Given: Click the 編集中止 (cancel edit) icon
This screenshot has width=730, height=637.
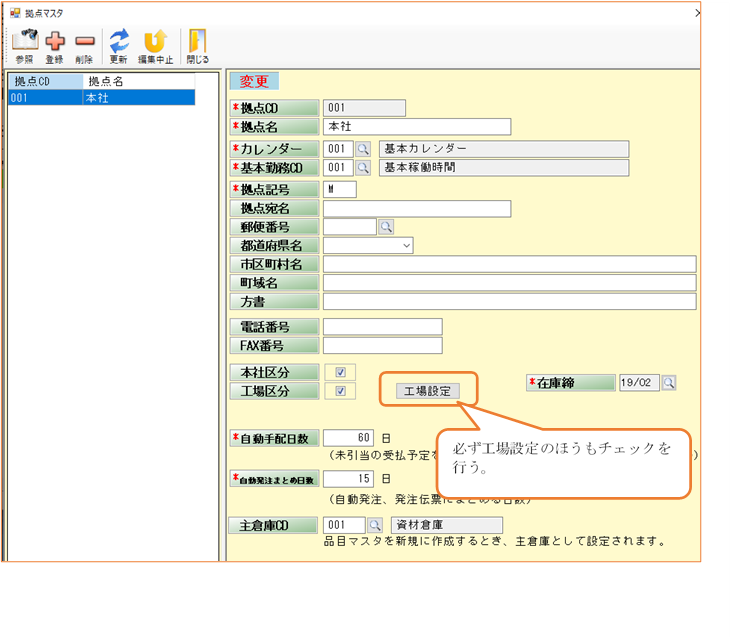Looking at the screenshot, I should (154, 42).
